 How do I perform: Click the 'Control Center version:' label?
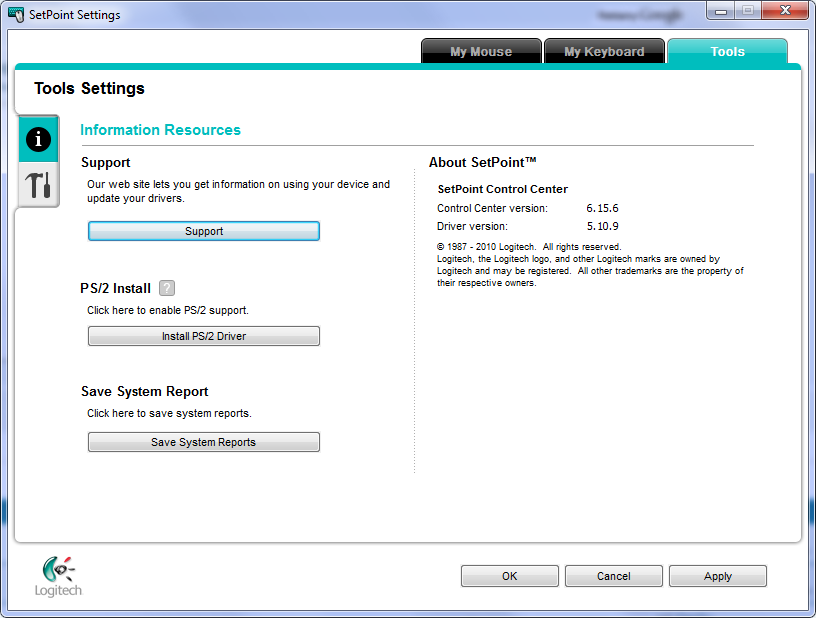pyautogui.click(x=492, y=208)
